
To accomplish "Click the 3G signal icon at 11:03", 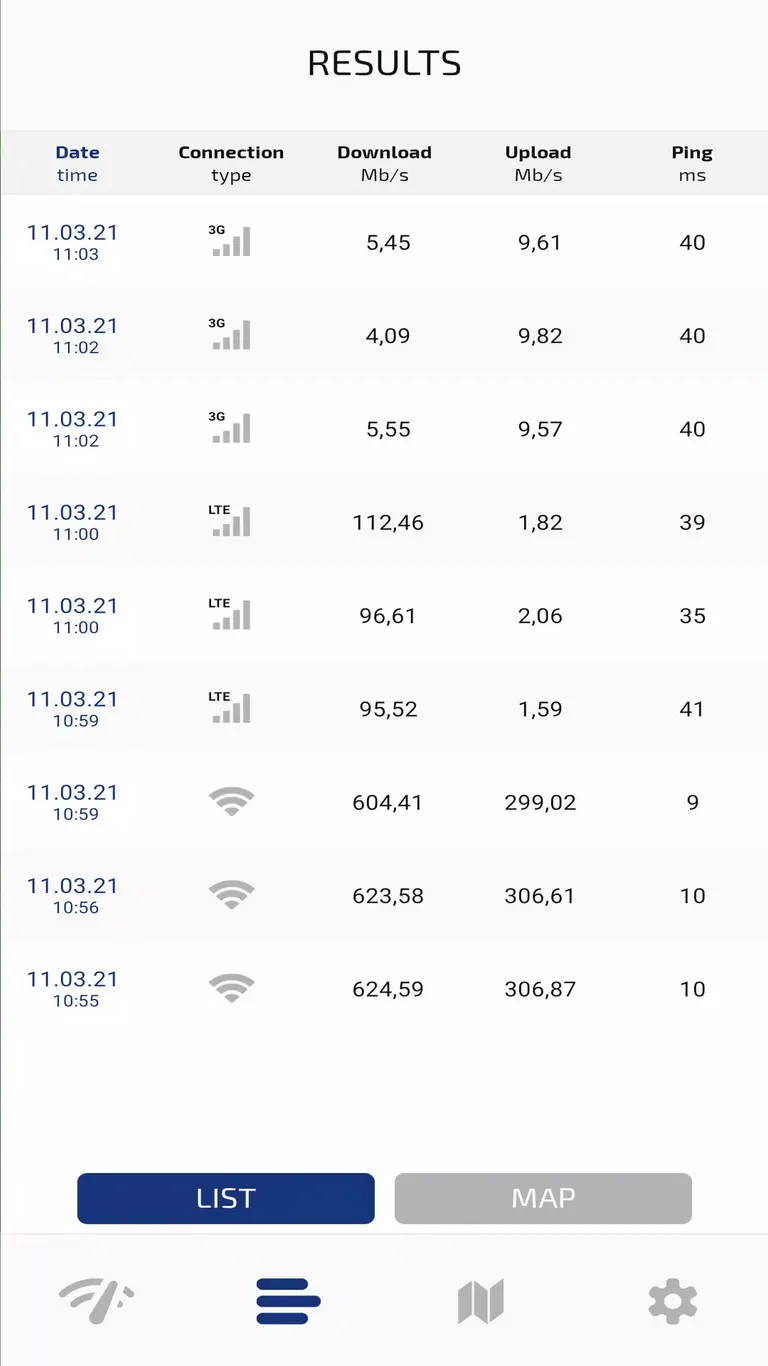I will [x=231, y=242].
